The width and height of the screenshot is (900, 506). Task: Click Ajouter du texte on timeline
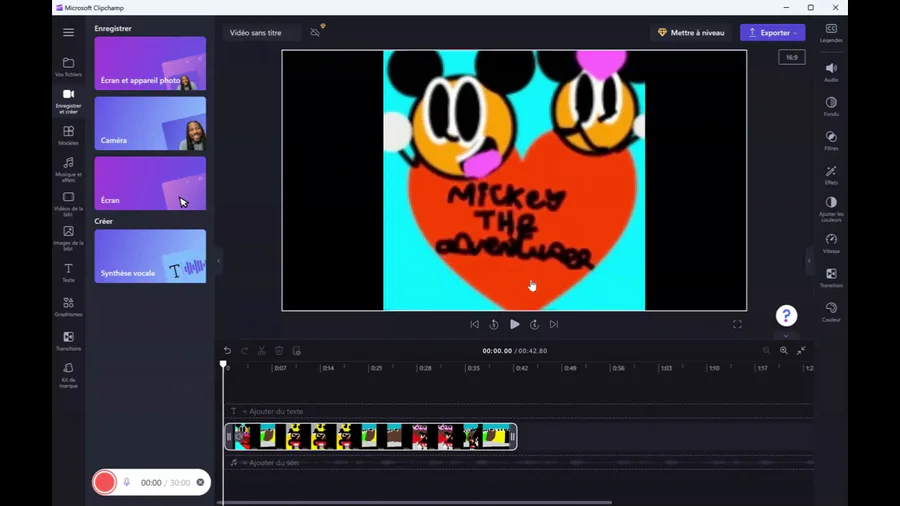(272, 411)
